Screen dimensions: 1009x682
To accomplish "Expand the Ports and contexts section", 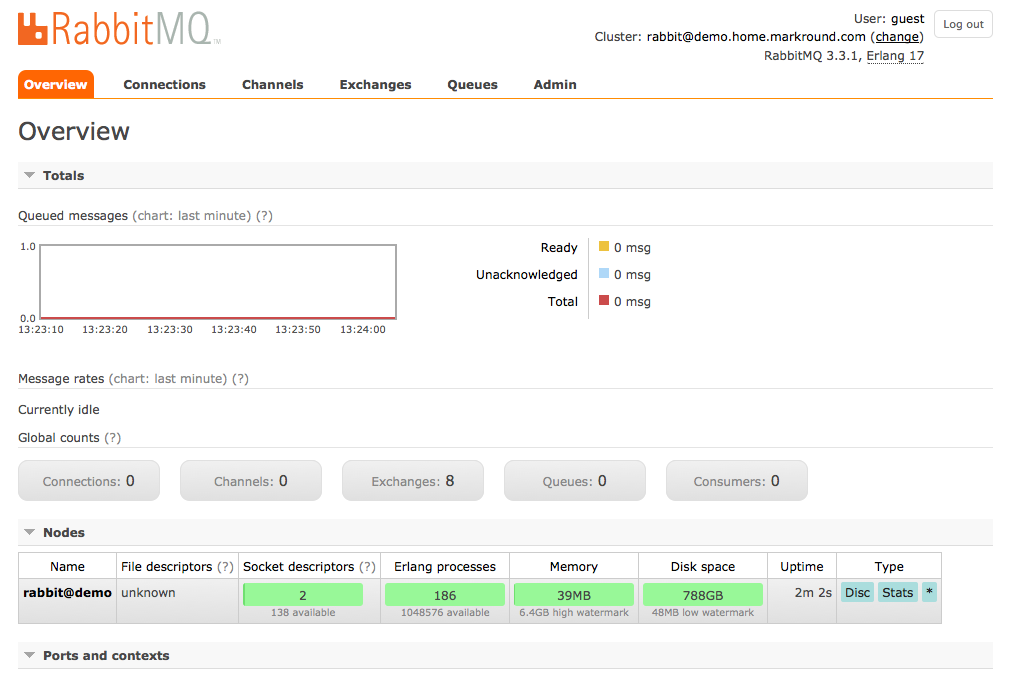I will tap(105, 656).
